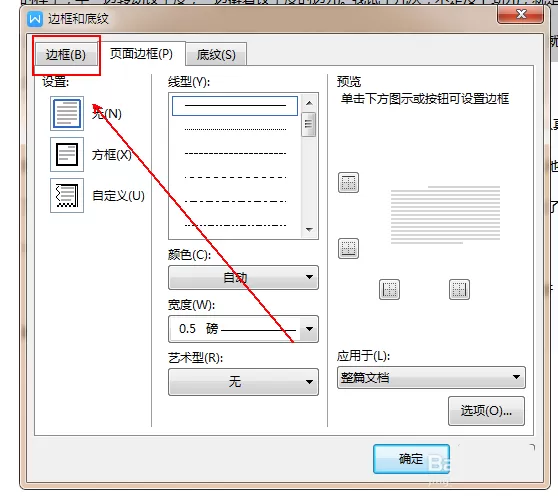Screen dimensions: 558x500
Task: Select the 无(N) no-border setting icon
Action: tap(67, 114)
